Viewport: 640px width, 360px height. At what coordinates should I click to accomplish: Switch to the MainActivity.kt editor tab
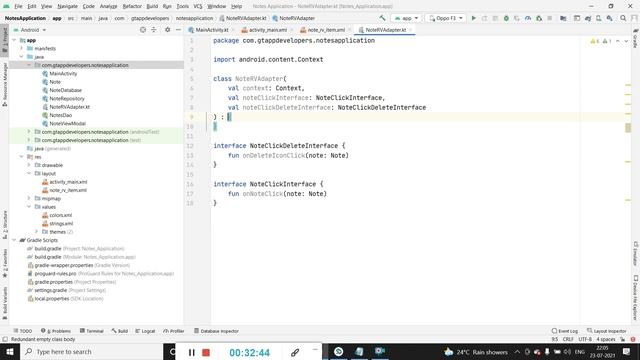(x=211, y=30)
